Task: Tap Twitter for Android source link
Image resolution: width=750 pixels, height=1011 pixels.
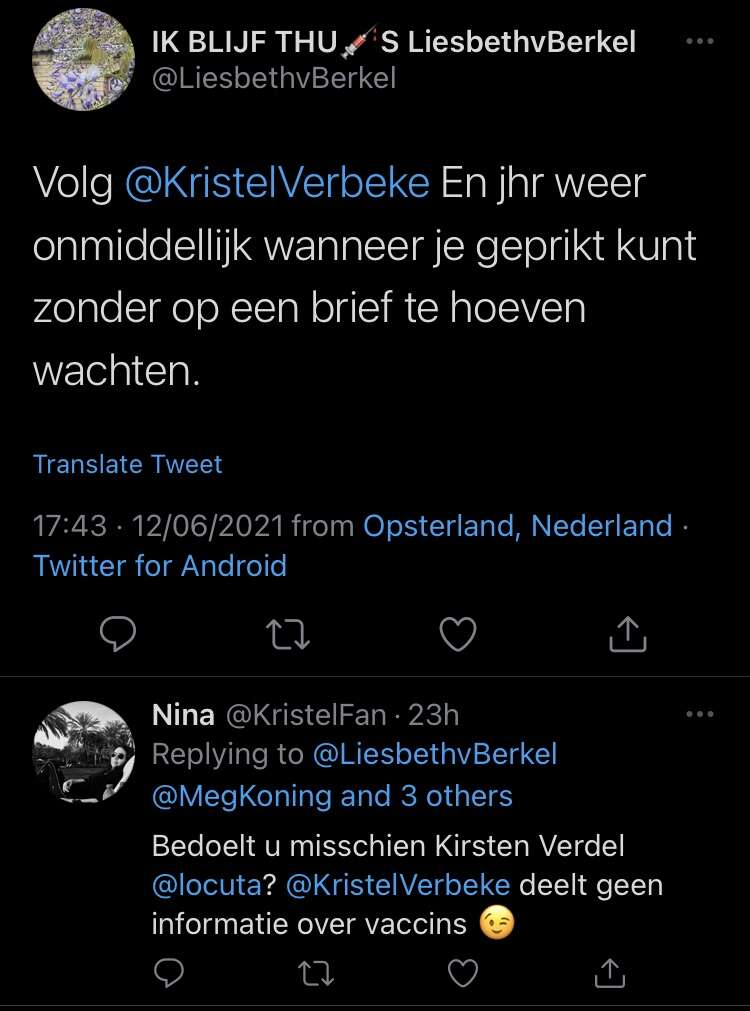Action: [x=160, y=566]
